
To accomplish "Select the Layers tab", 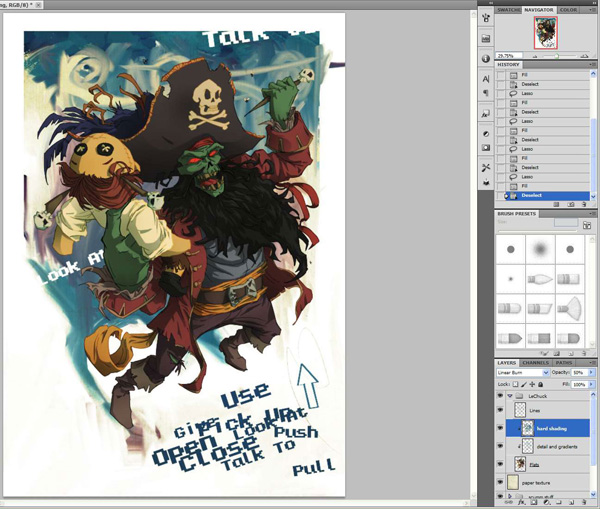I will pos(507,362).
